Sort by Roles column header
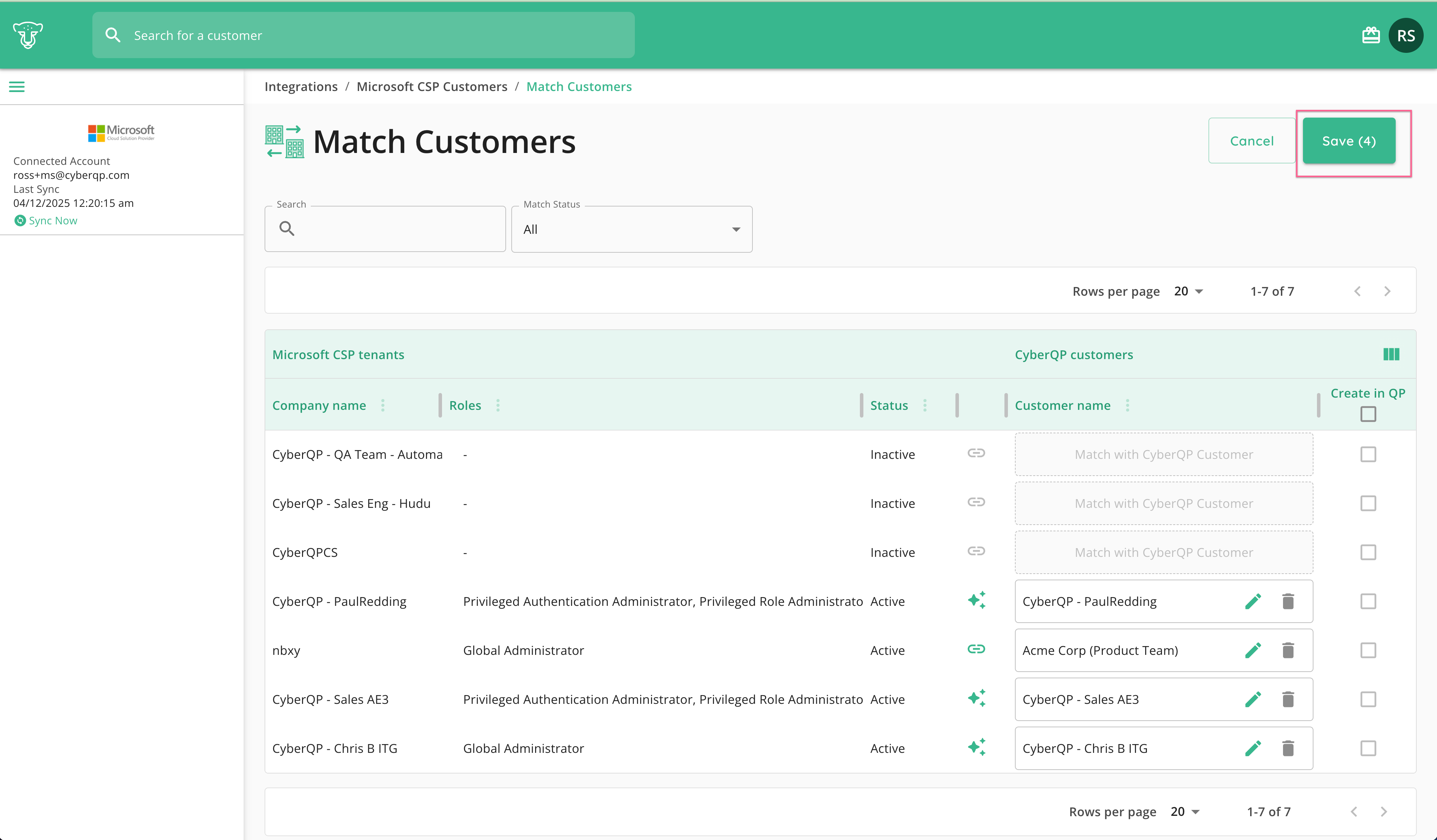Image resolution: width=1437 pixels, height=840 pixels. (x=465, y=405)
